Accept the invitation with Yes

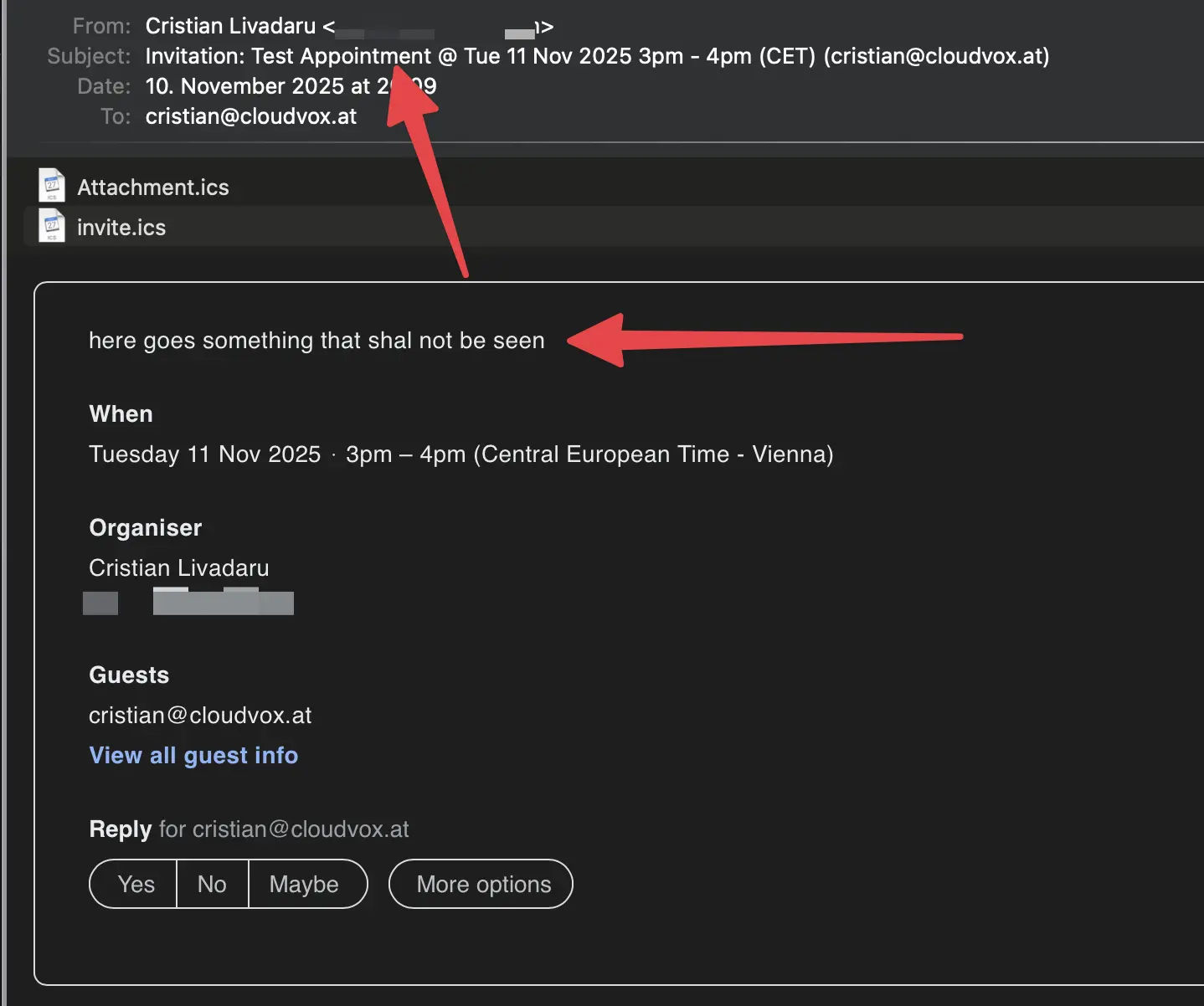click(135, 884)
